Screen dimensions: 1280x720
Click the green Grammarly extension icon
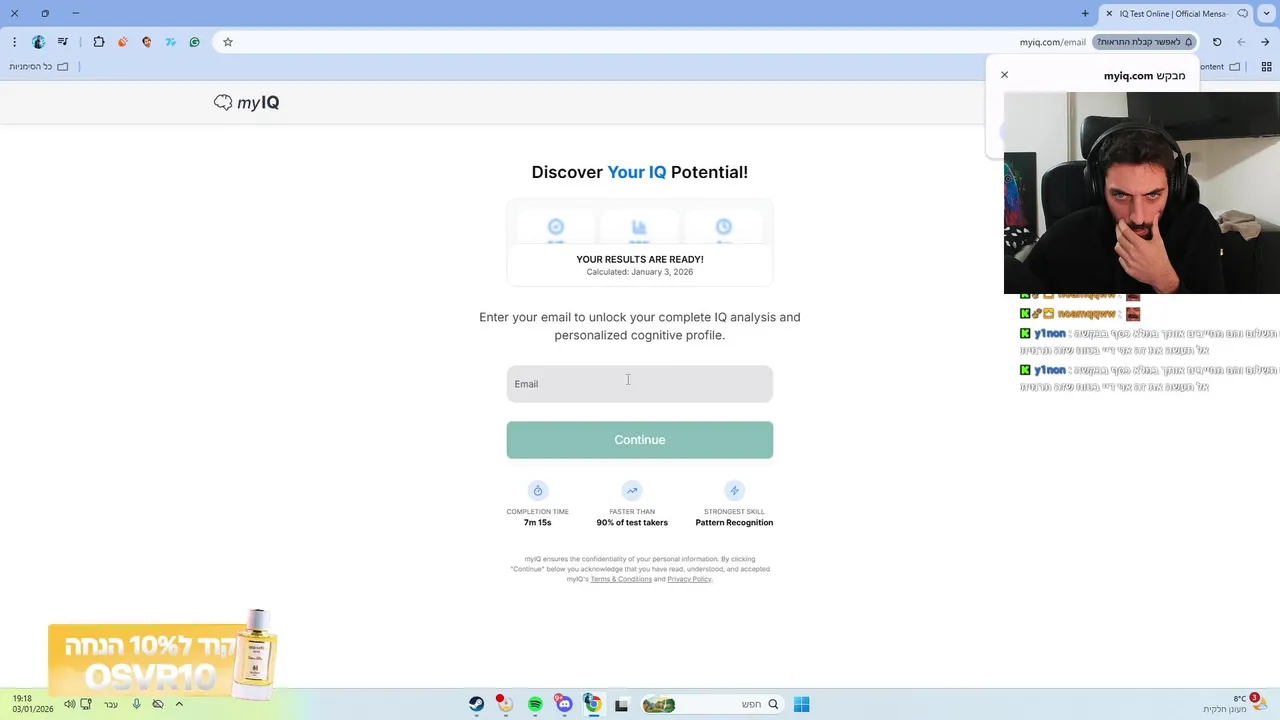click(194, 42)
